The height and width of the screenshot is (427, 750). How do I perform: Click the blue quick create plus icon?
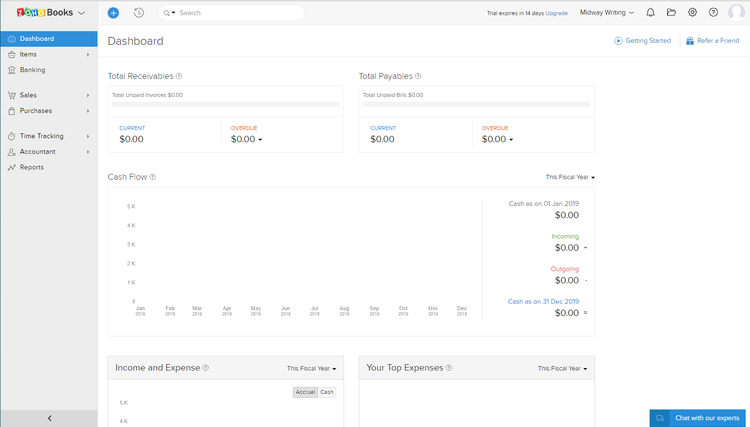113,13
